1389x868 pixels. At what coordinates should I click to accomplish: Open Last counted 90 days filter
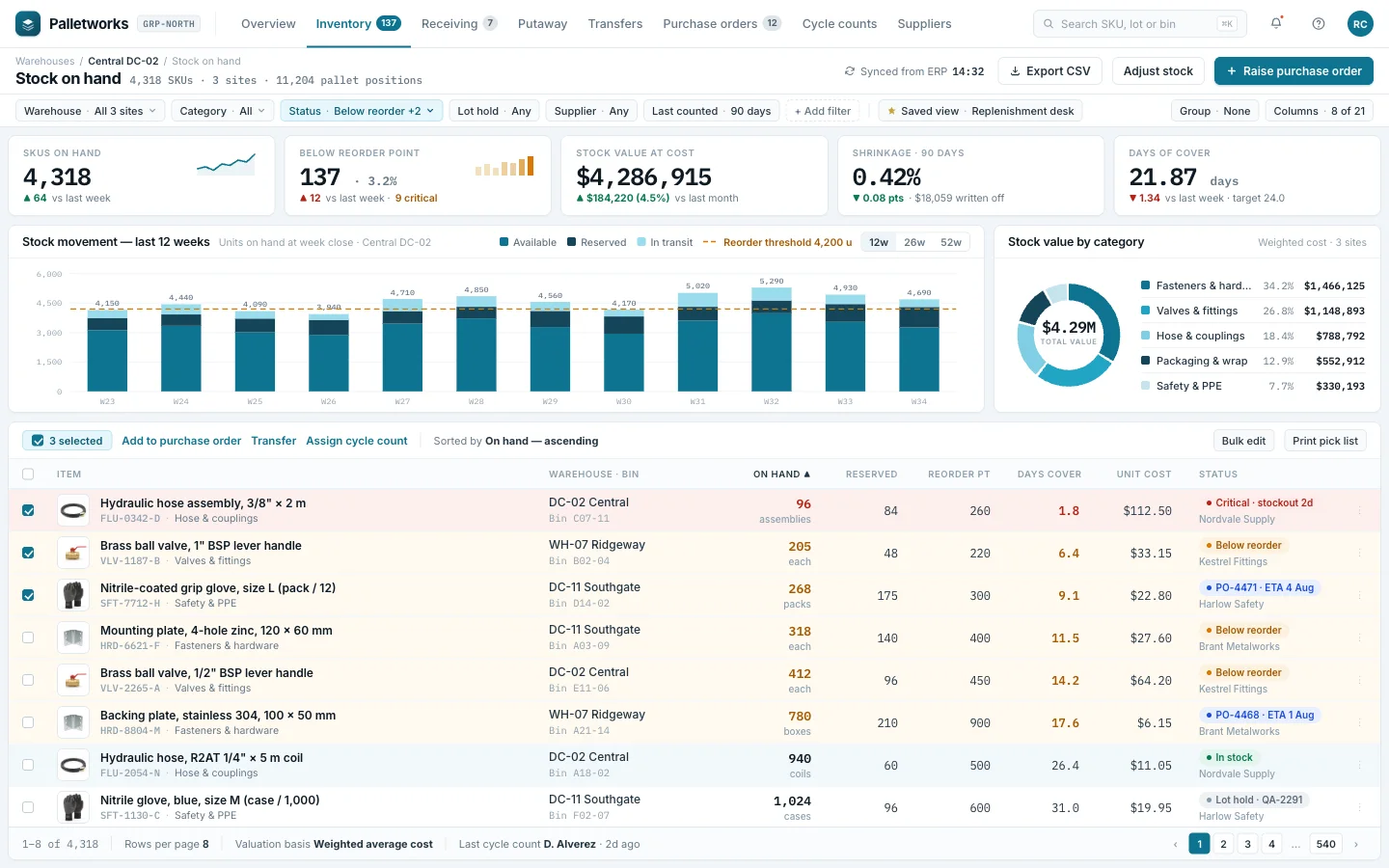pyautogui.click(x=711, y=111)
